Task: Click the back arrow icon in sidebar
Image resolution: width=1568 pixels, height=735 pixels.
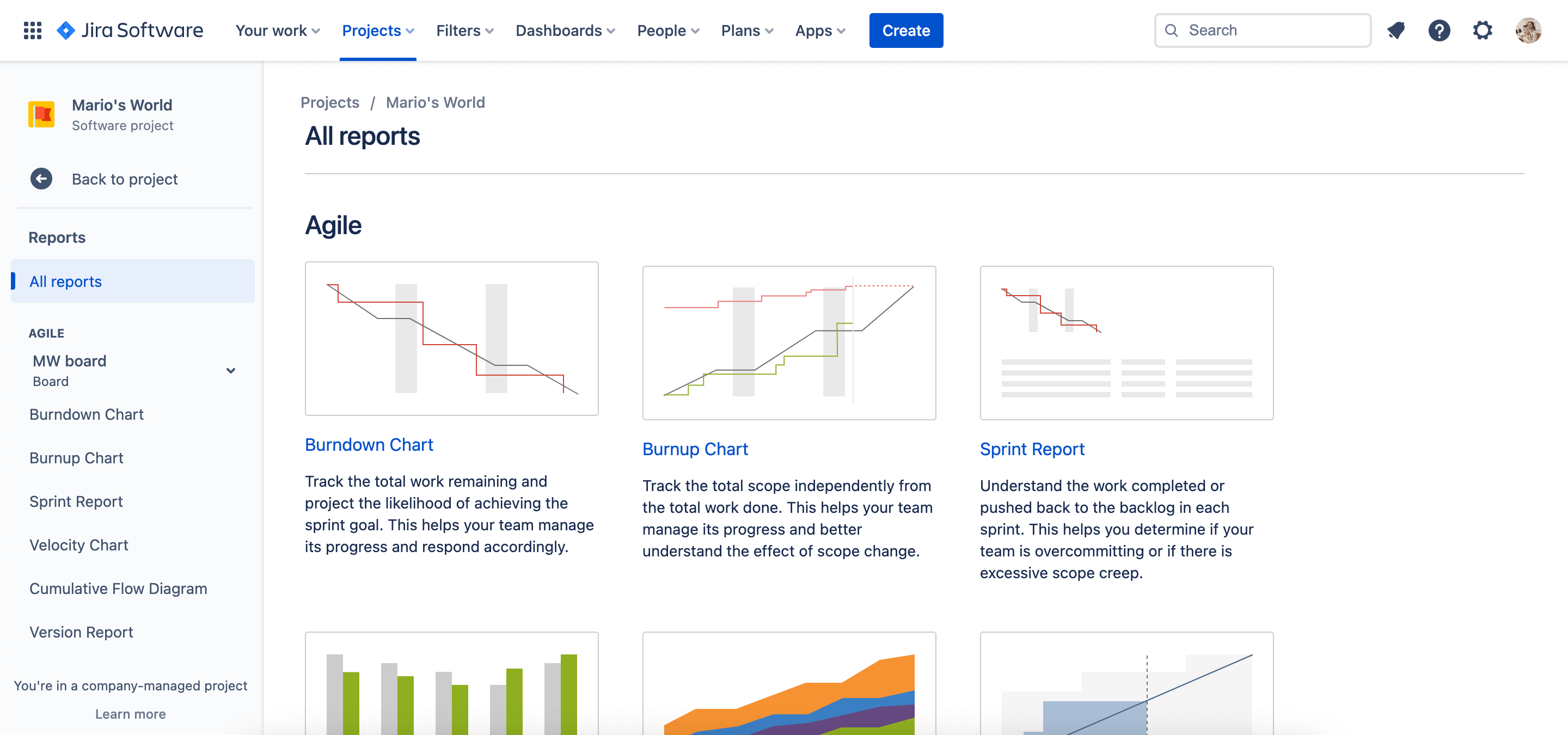Action: [x=42, y=179]
